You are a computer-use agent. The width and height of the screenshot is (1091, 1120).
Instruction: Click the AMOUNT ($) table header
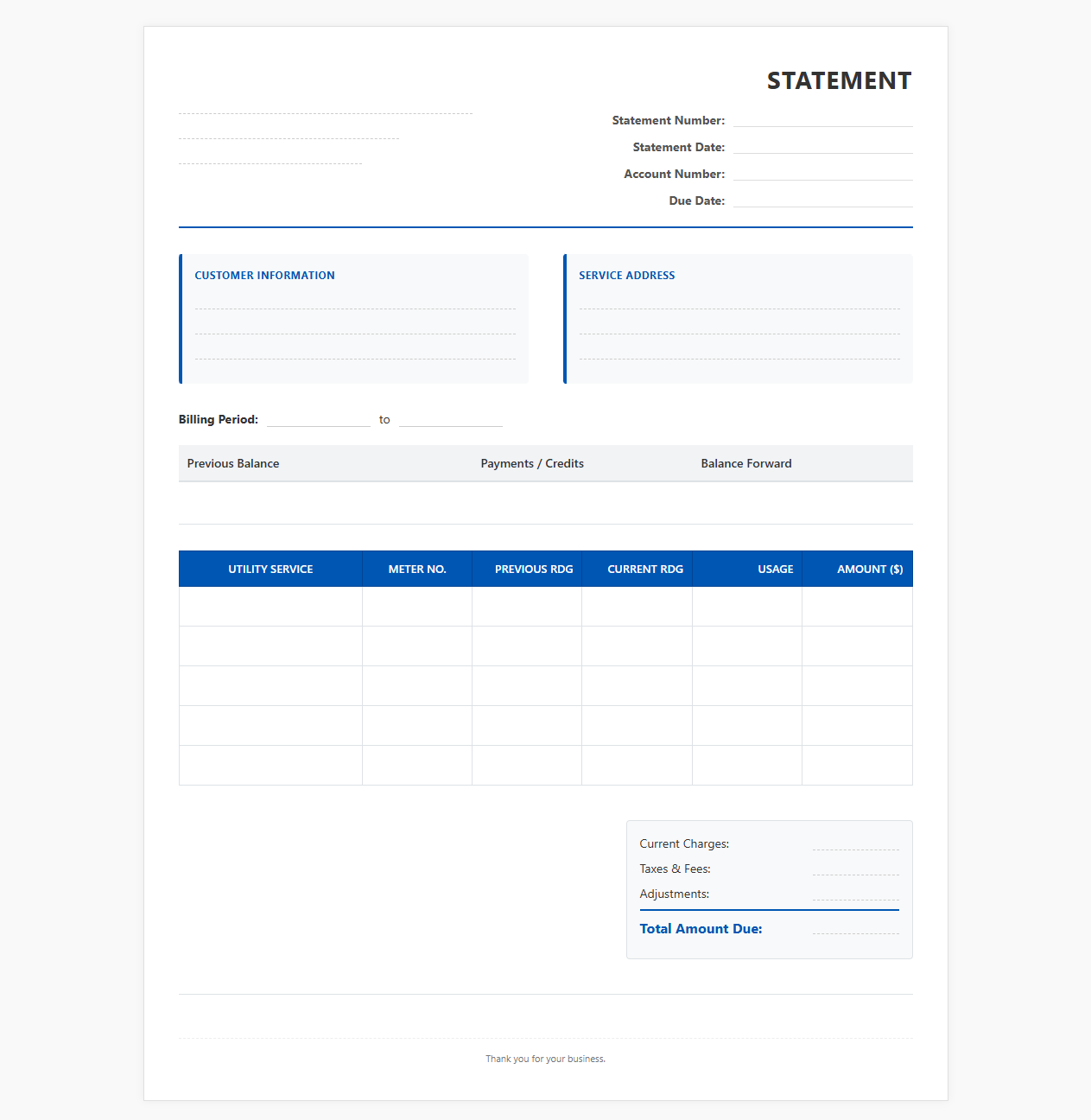857,569
